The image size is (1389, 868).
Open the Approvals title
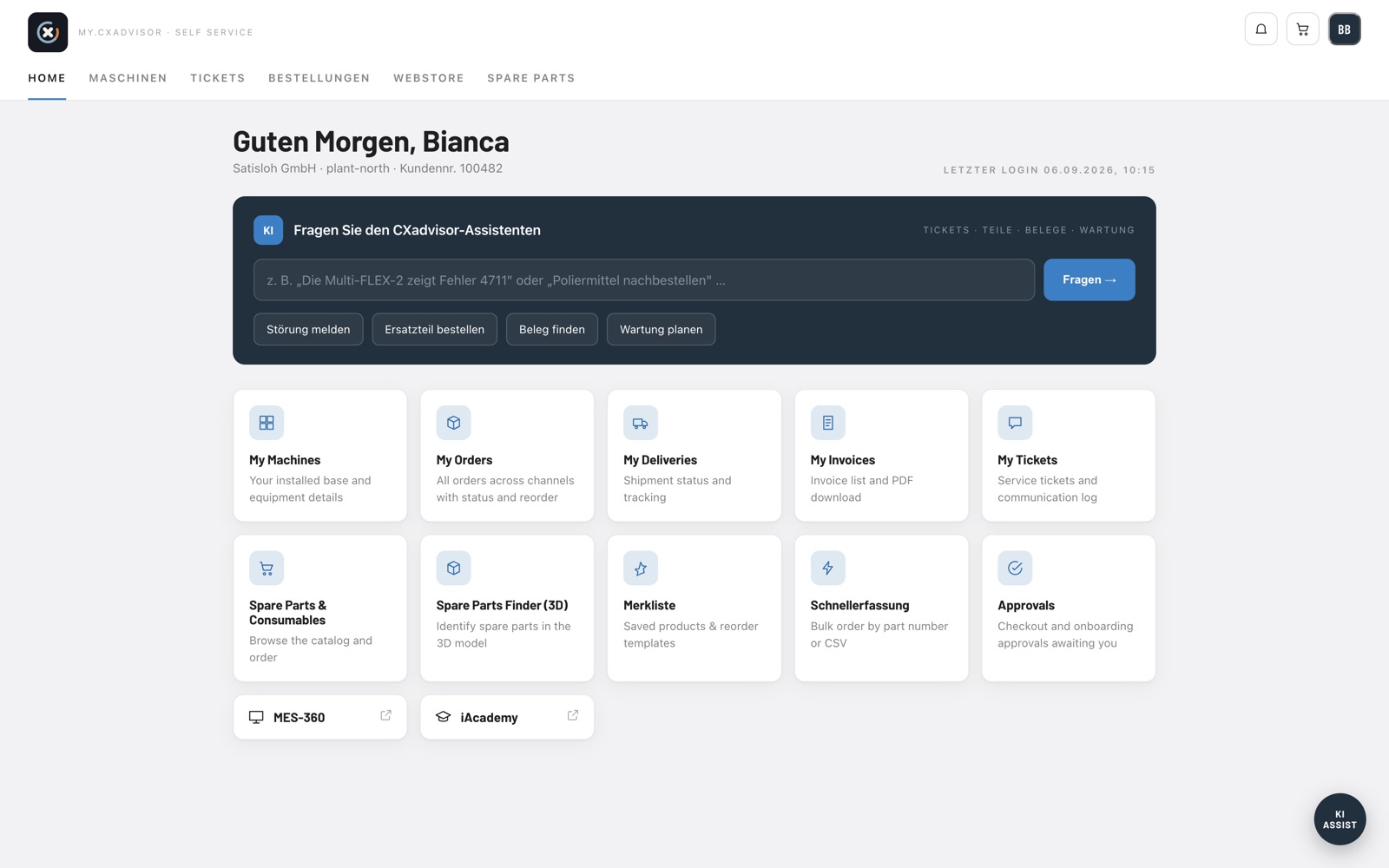[1026, 605]
